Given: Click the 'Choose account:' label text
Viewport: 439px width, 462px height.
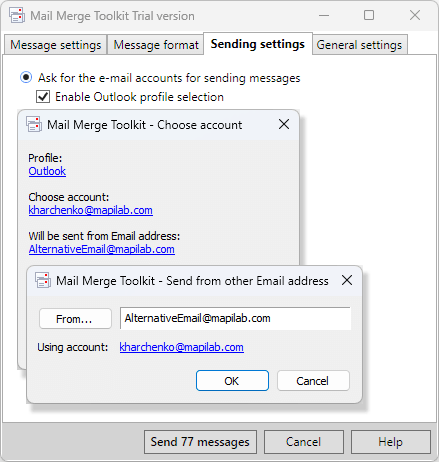Looking at the screenshot, I should click(69, 197).
